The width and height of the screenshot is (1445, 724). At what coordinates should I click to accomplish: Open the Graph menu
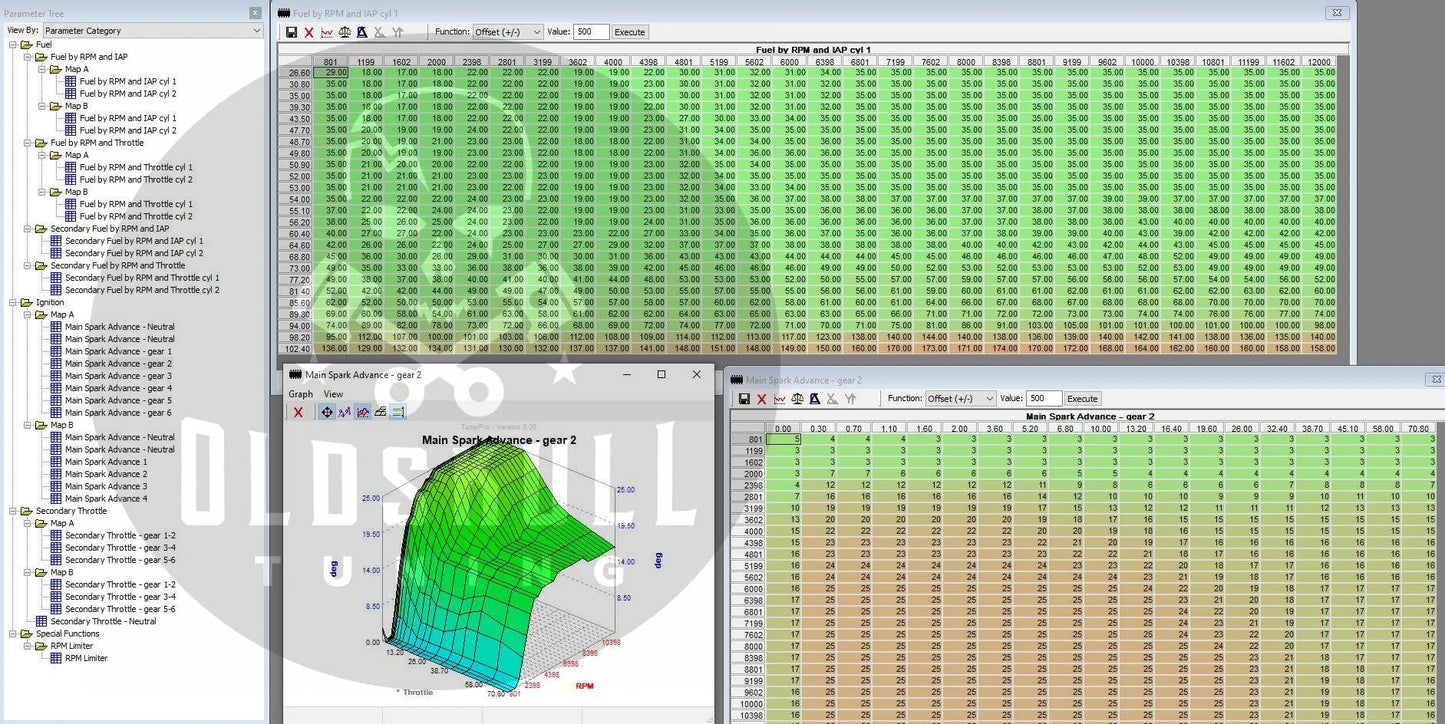300,394
